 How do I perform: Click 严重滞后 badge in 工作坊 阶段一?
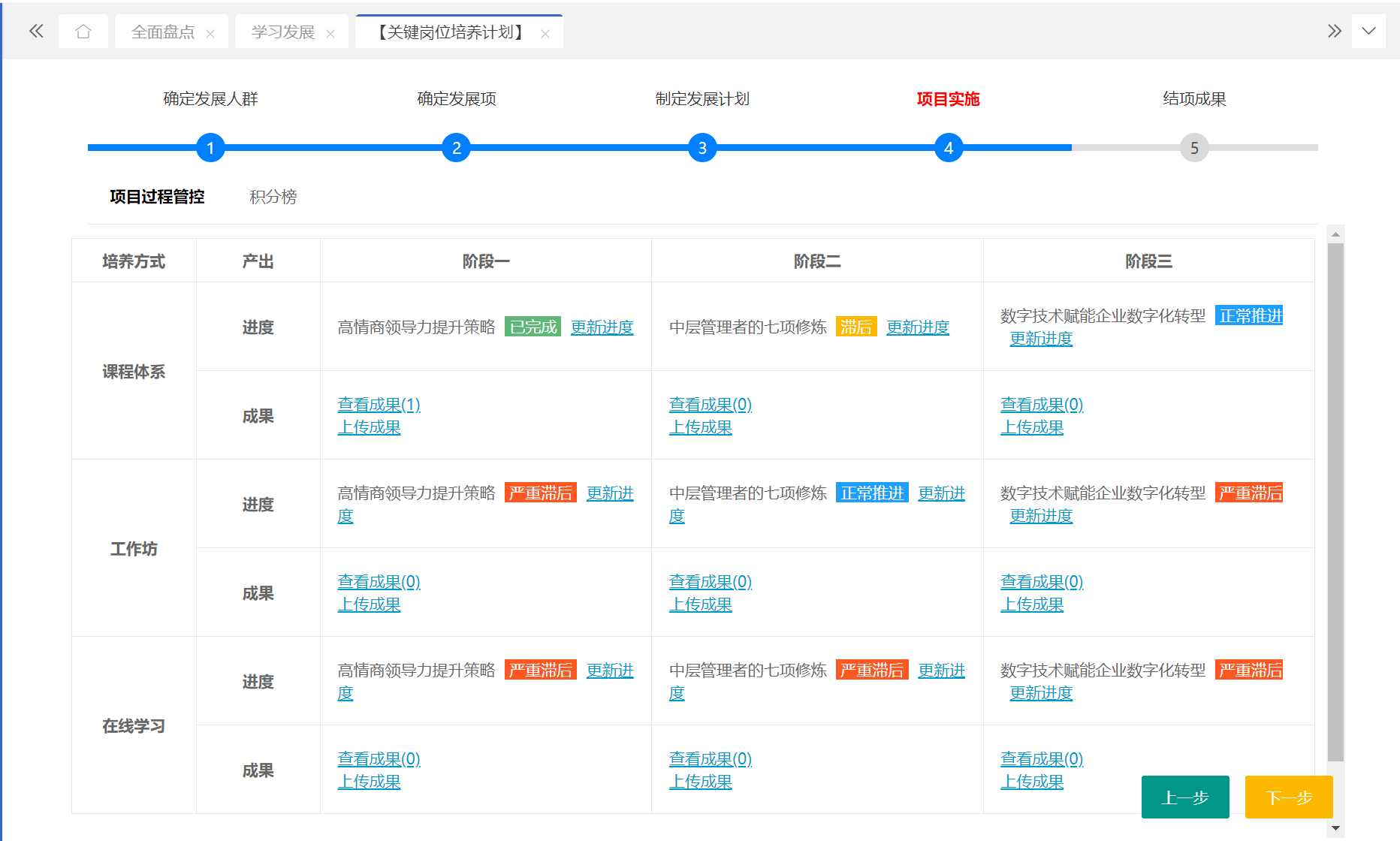541,493
